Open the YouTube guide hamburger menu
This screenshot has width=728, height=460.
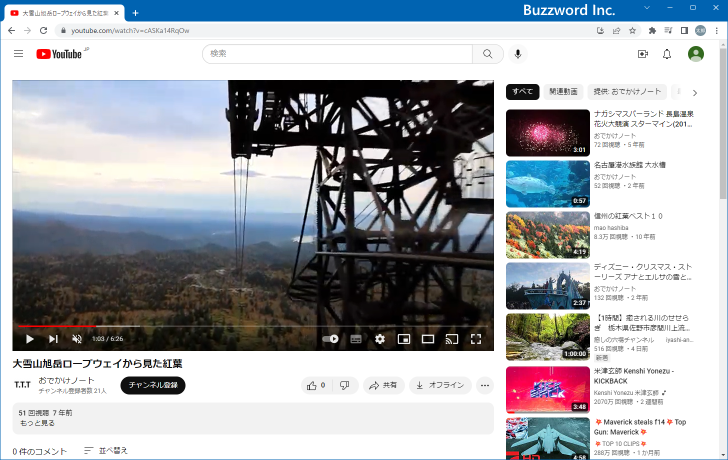(x=18, y=54)
